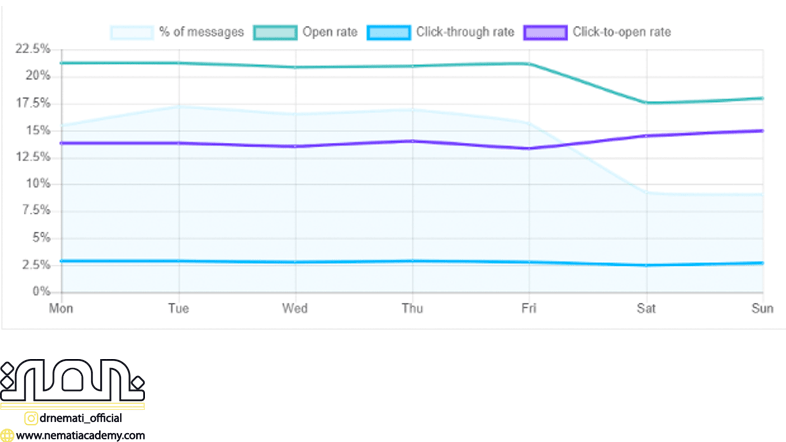Click the Wed x-axis label
Screen dimensions: 786x442
(x=295, y=308)
